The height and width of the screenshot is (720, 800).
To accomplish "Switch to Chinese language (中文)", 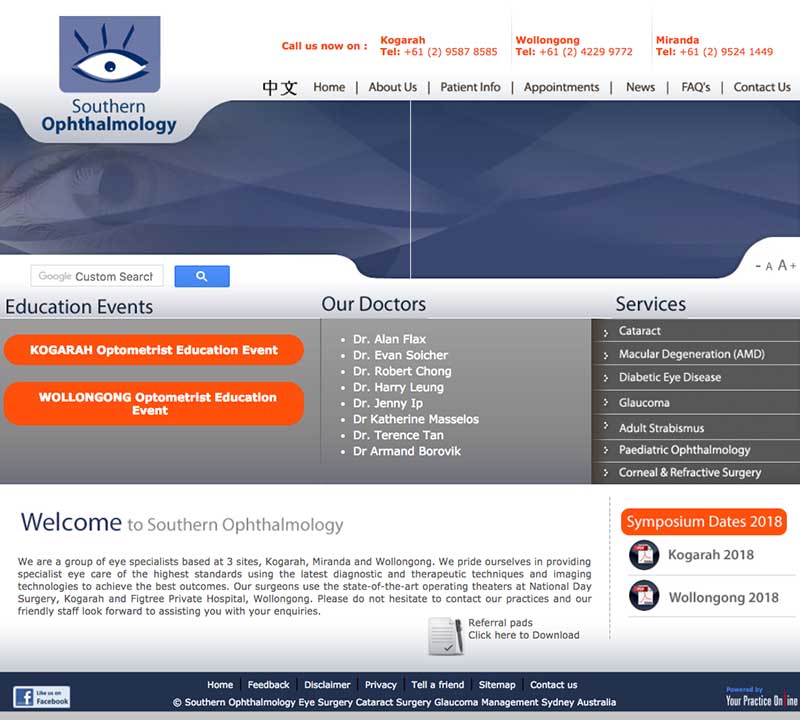I will 280,87.
